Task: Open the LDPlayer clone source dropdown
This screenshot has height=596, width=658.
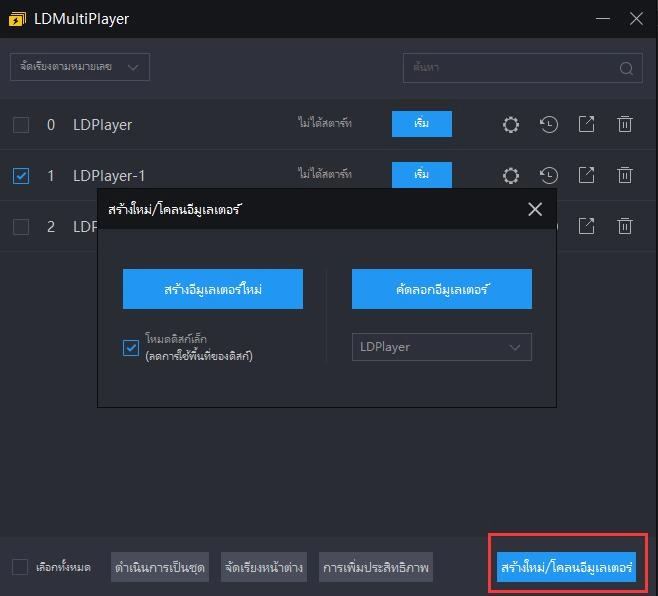Action: (441, 347)
